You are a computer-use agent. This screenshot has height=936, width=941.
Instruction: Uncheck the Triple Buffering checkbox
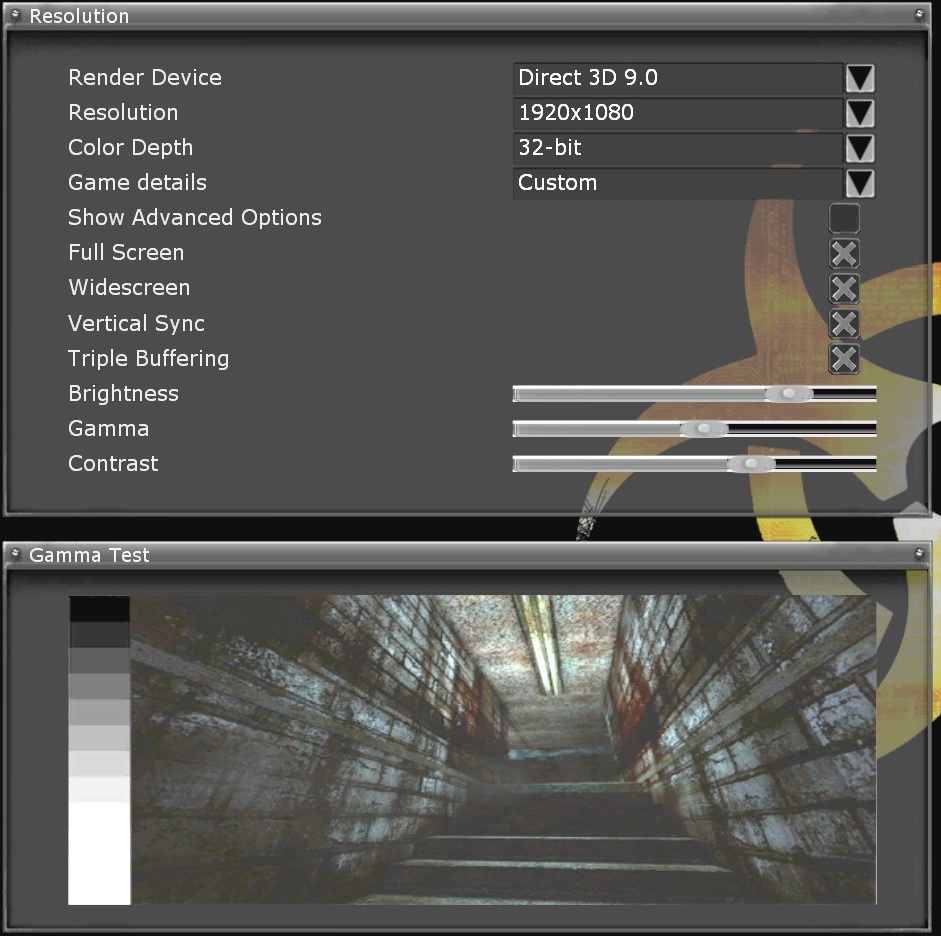click(x=844, y=359)
